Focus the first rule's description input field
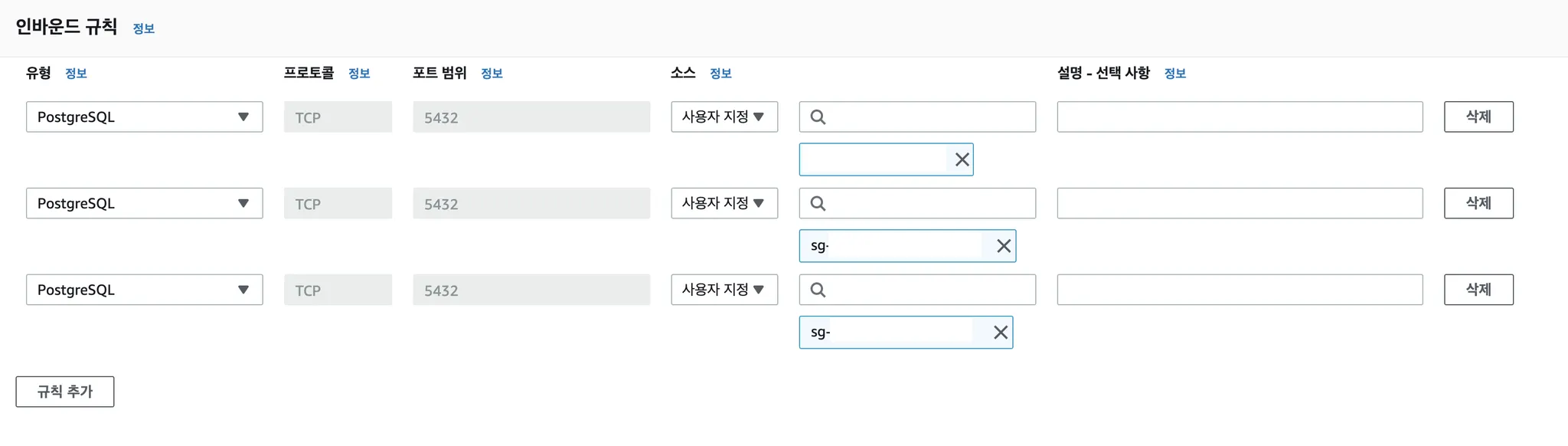This screenshot has height=446, width=1568. point(1239,117)
